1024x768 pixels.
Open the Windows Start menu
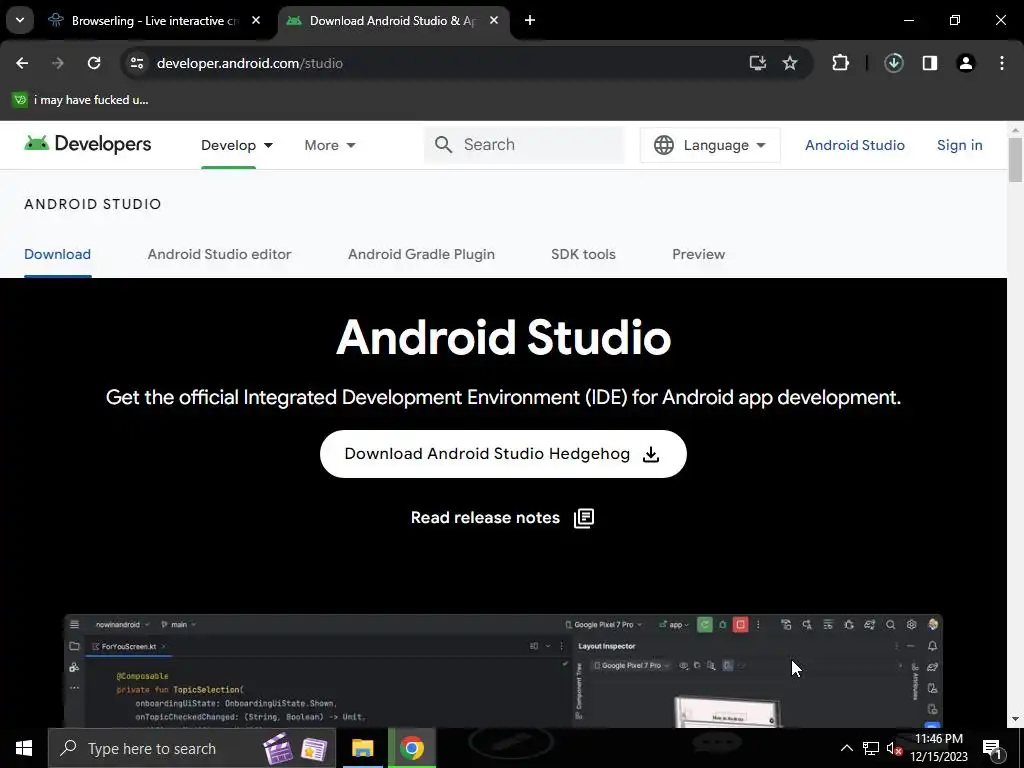[x=24, y=748]
